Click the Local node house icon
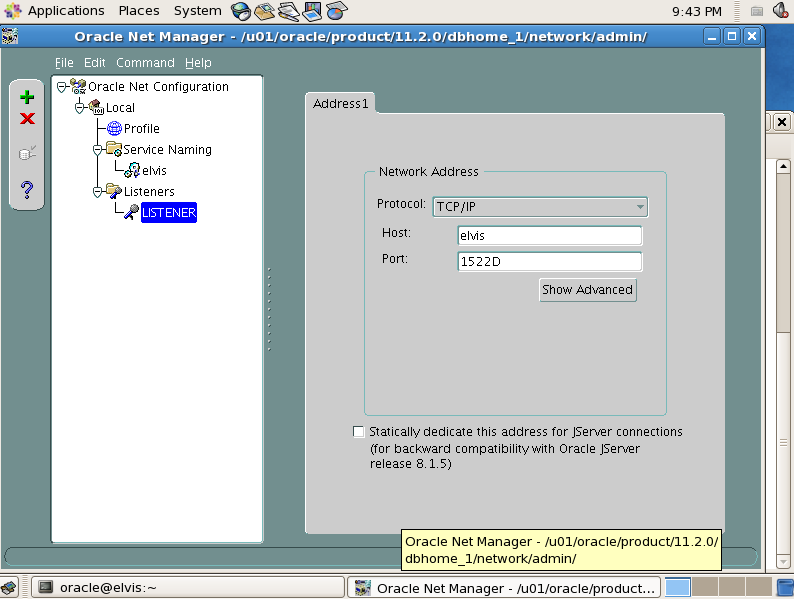Viewport: 794px width, 599px height. (x=96, y=107)
